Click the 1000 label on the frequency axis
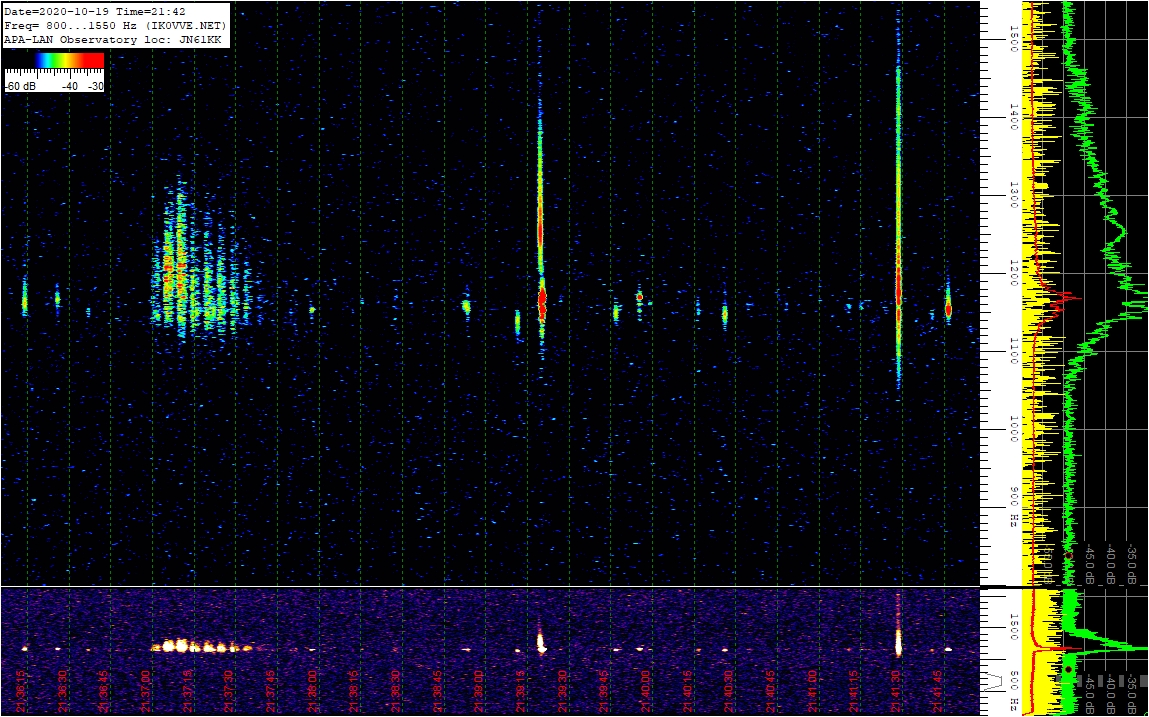This screenshot has width=1149, height=717. pos(1014,430)
